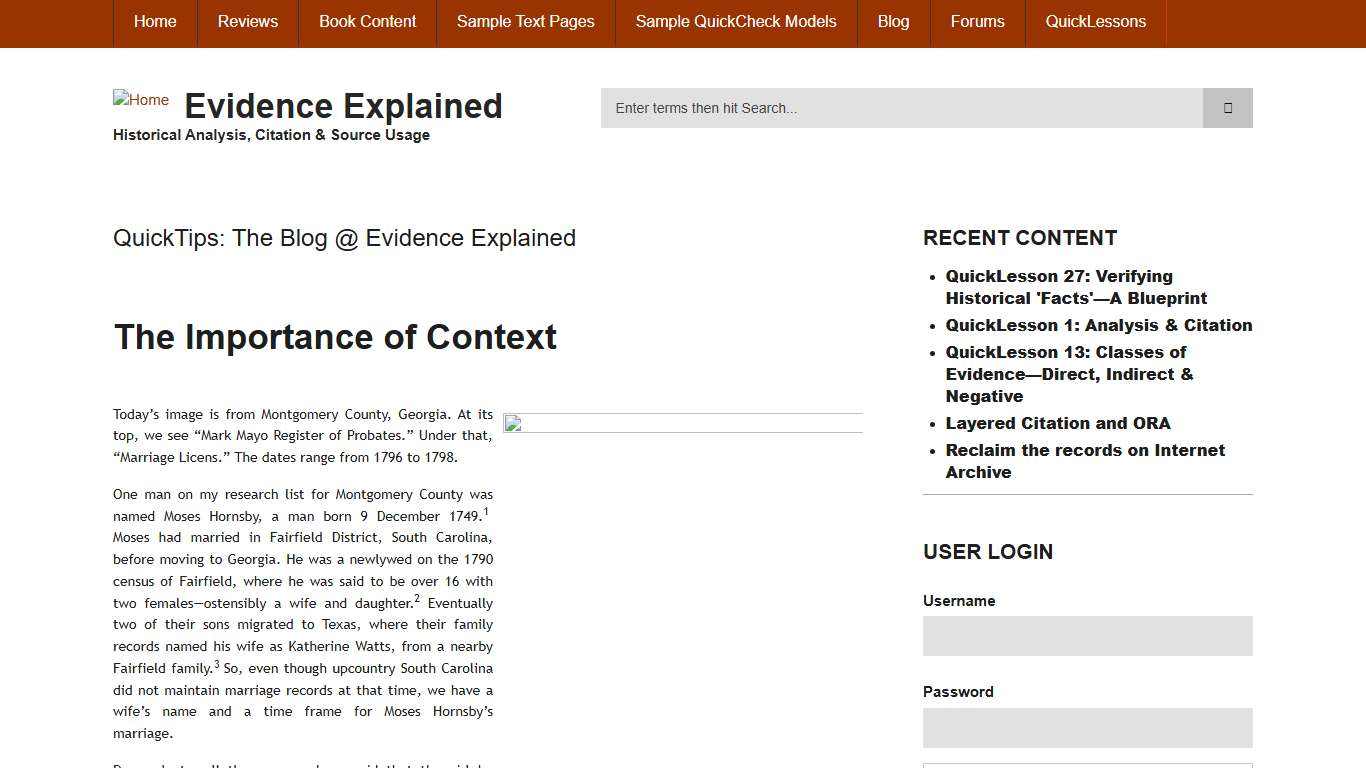Click the Home logo image icon
This screenshot has width=1366, height=768.
(140, 100)
